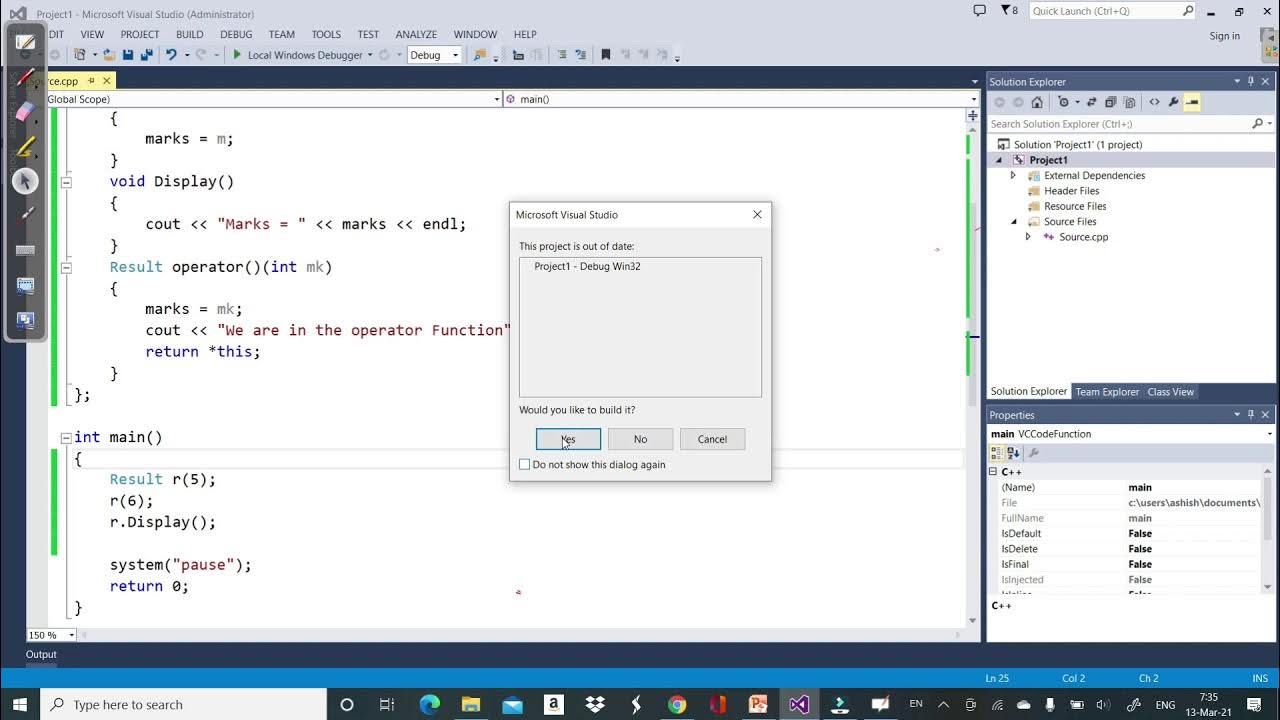Open the 150 % zoom dropdown
Screen dimensions: 1280x720
[71, 635]
